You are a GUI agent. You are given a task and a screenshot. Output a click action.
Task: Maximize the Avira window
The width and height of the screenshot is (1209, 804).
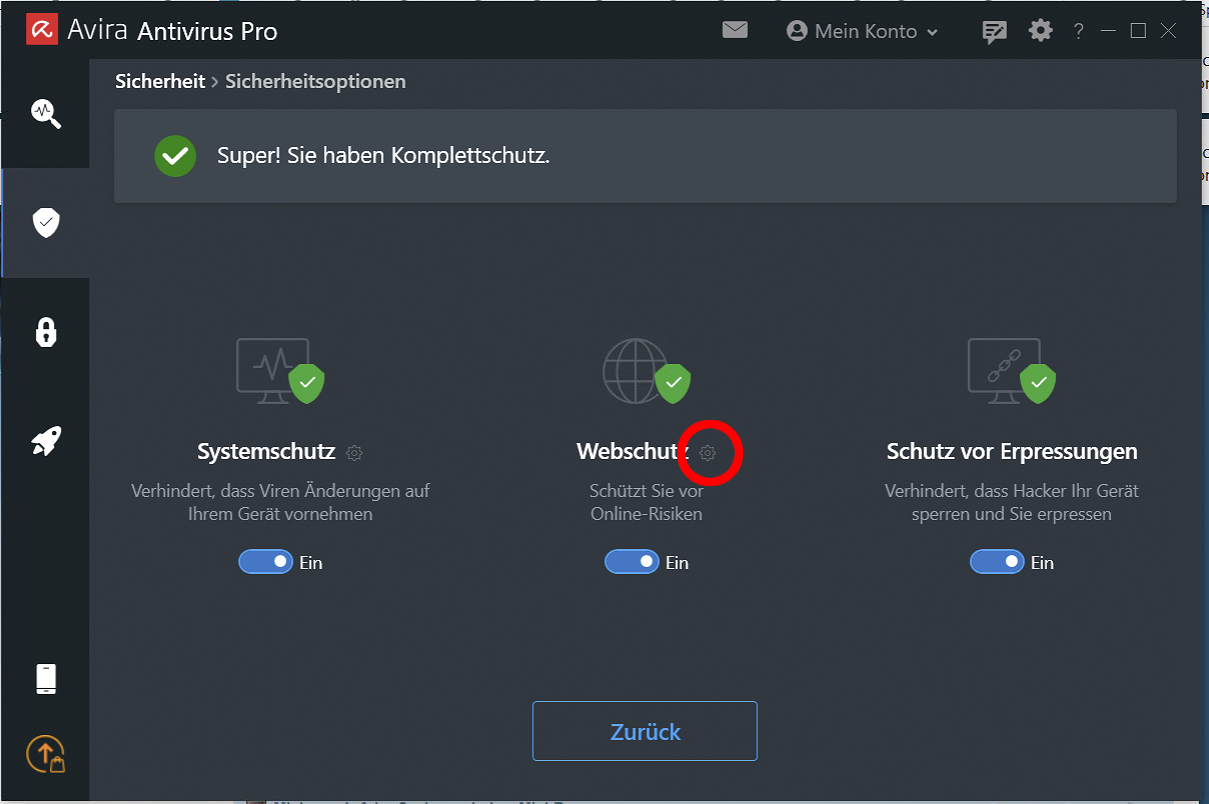[1138, 31]
